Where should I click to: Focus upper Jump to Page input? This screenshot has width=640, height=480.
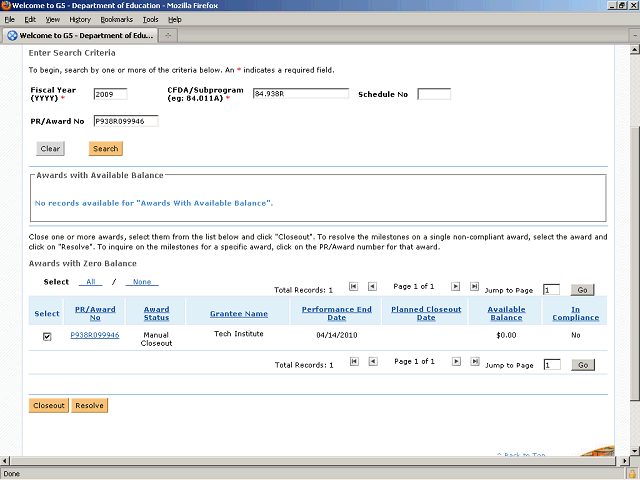(551, 290)
